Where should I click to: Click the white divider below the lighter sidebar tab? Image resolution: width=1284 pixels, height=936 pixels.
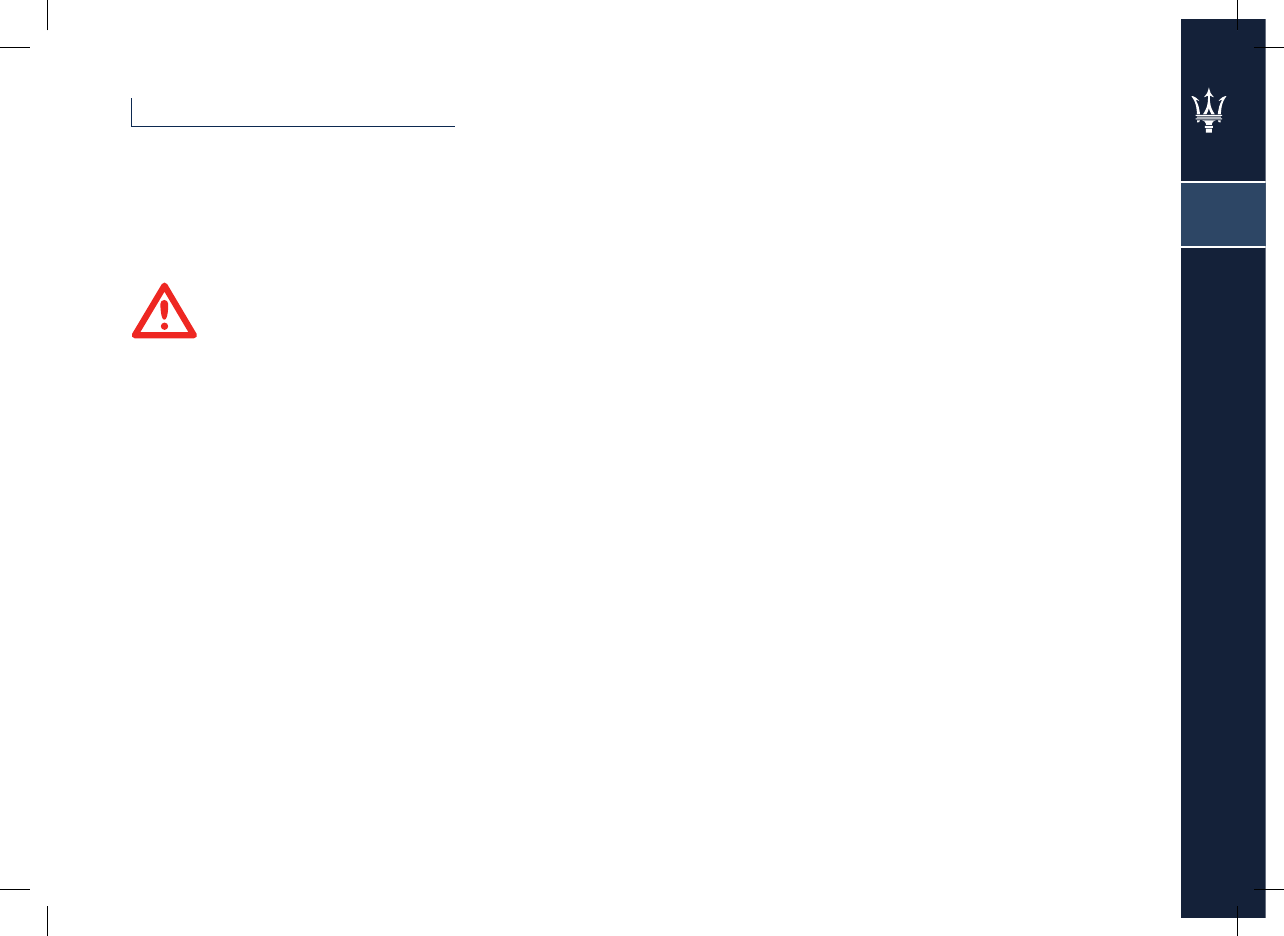pos(1223,247)
